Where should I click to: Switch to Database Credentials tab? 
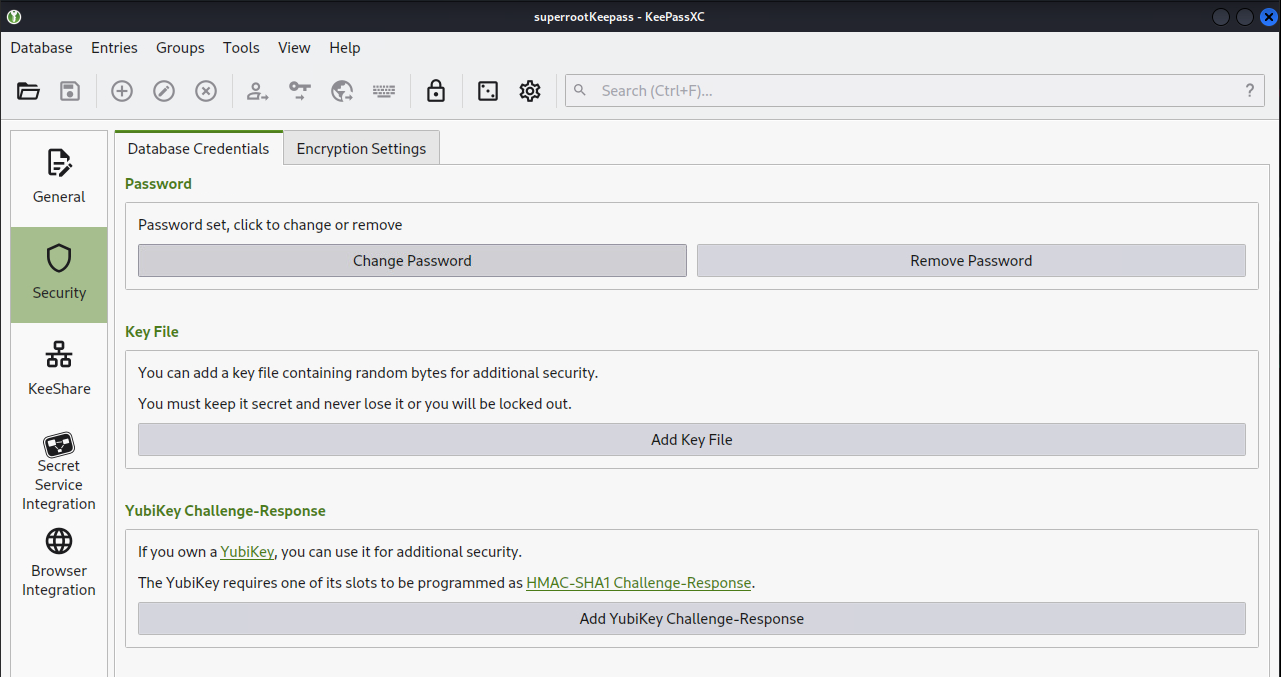(199, 148)
